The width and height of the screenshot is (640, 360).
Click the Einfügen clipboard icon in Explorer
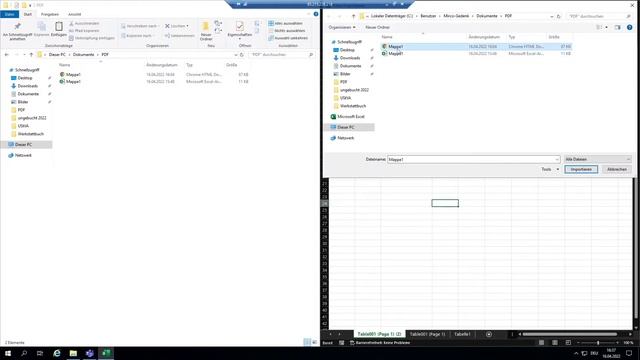click(x=59, y=29)
